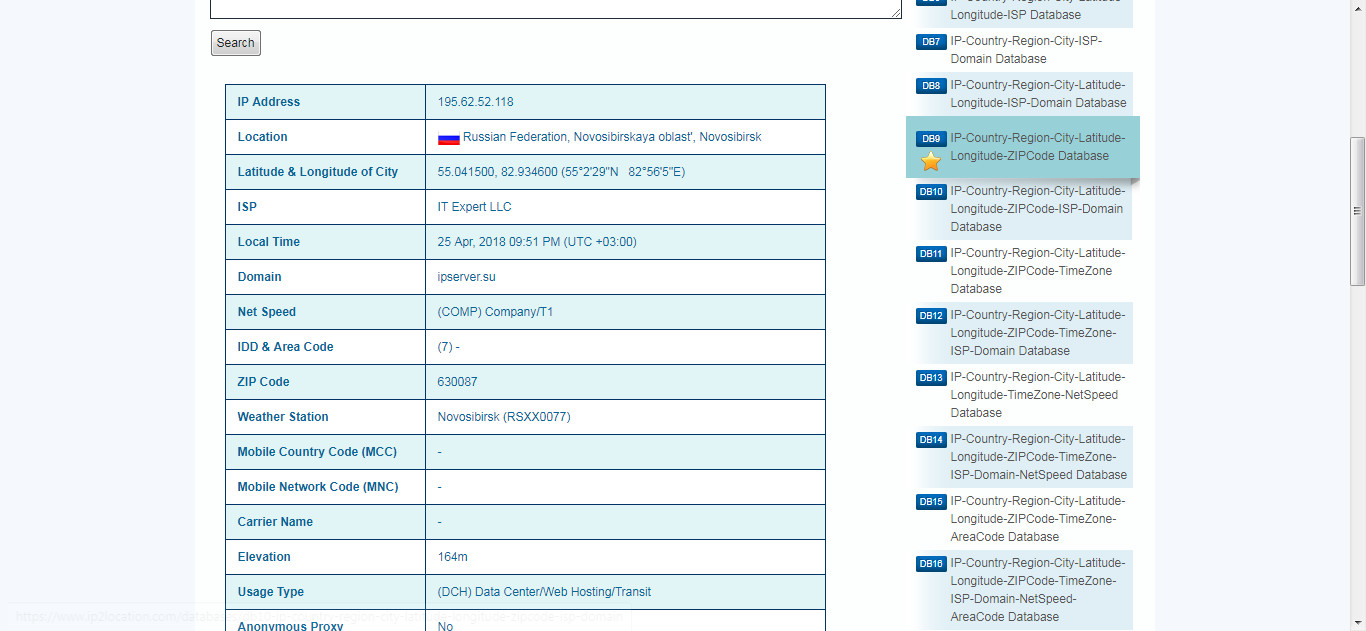This screenshot has width=1366, height=631.
Task: Click the IP address 195.62.52.118 value
Action: [475, 102]
